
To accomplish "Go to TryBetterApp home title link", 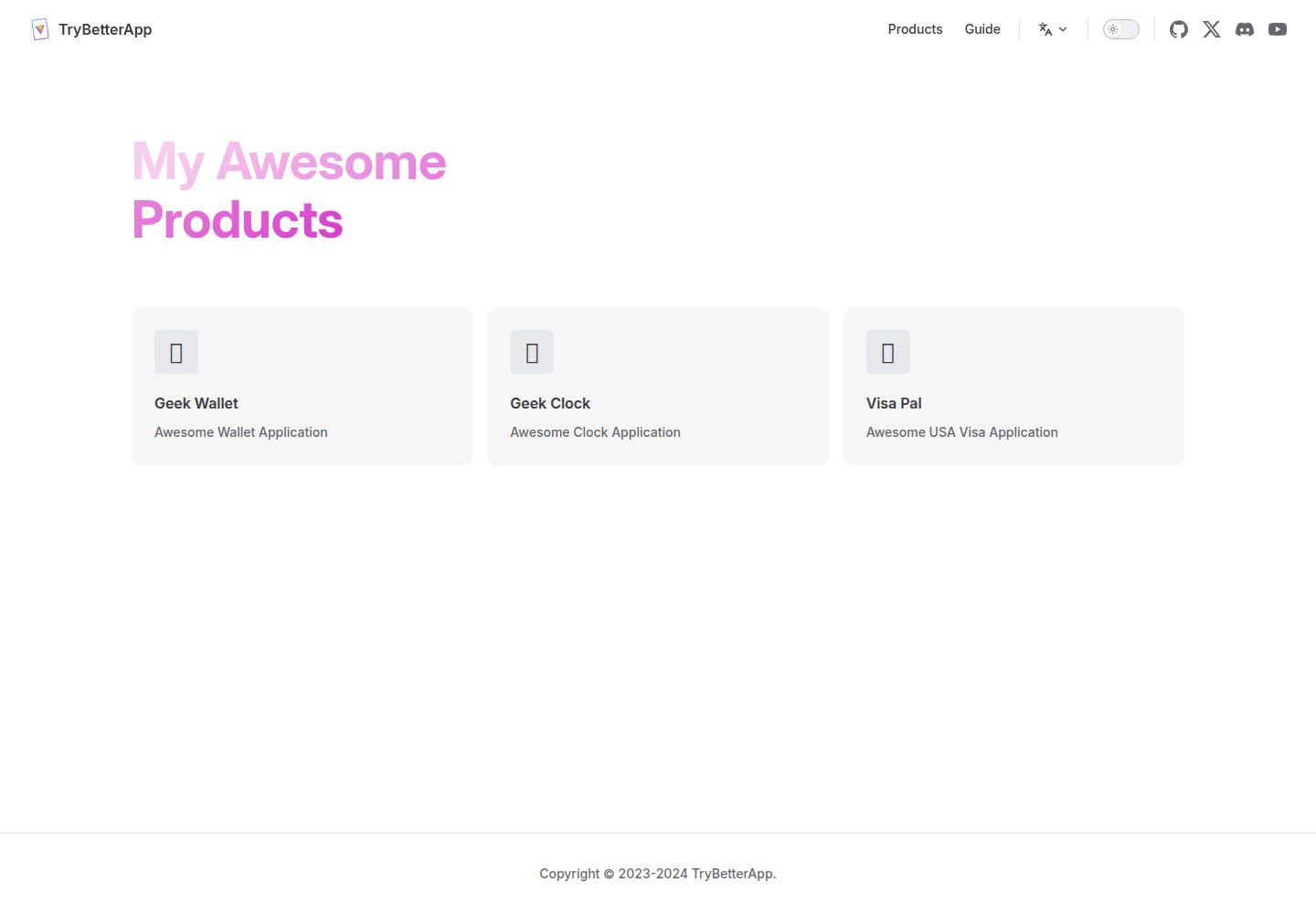I will point(105,29).
